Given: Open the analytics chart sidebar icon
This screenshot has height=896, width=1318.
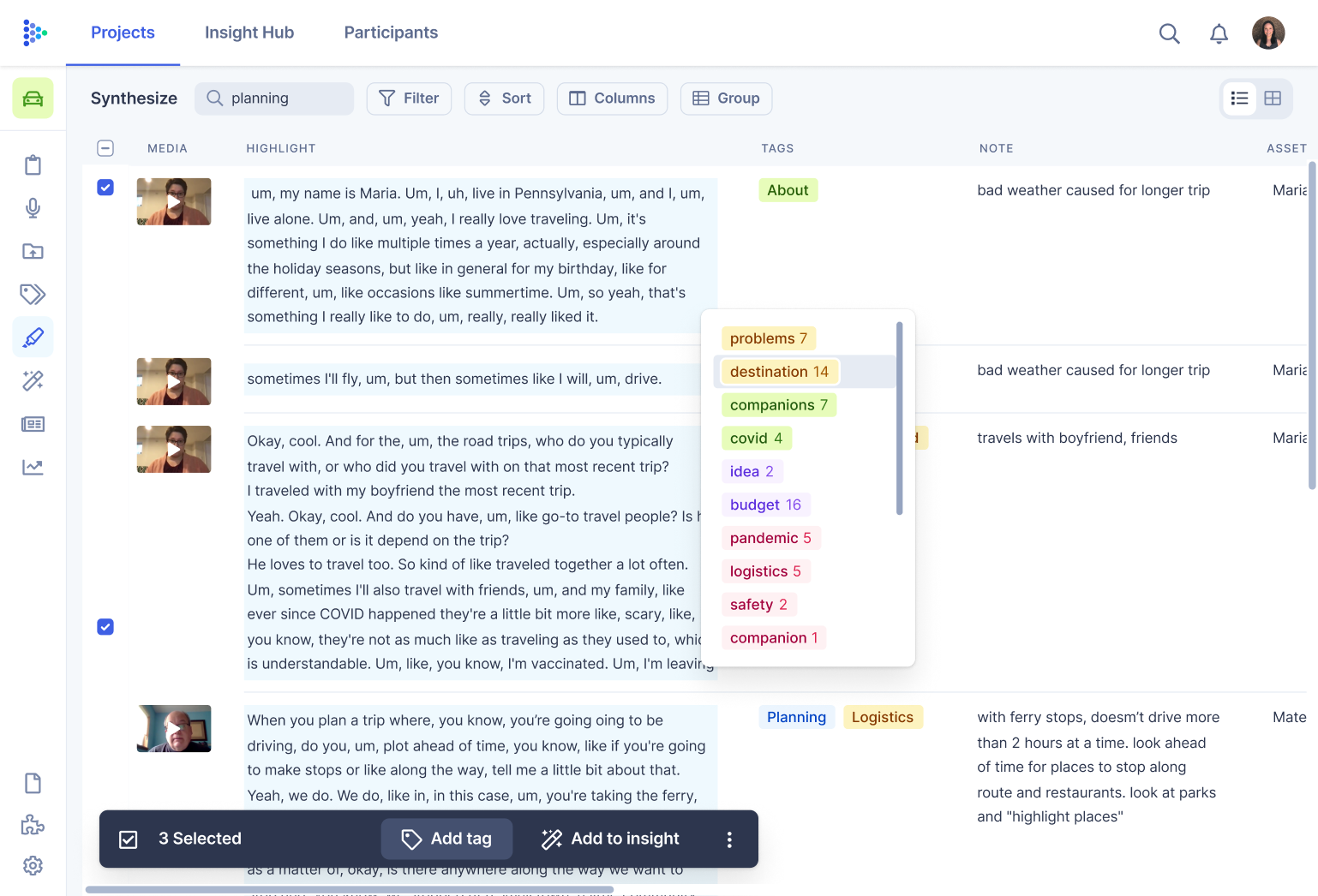Looking at the screenshot, I should click(x=33, y=468).
